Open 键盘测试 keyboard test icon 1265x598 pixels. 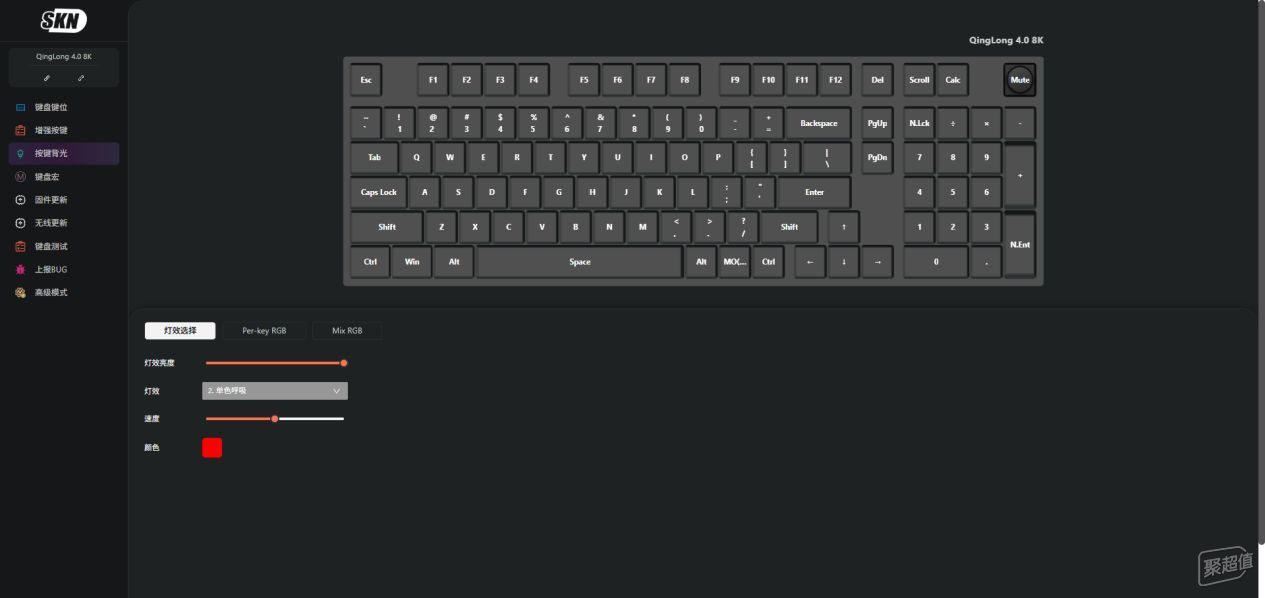[20, 246]
